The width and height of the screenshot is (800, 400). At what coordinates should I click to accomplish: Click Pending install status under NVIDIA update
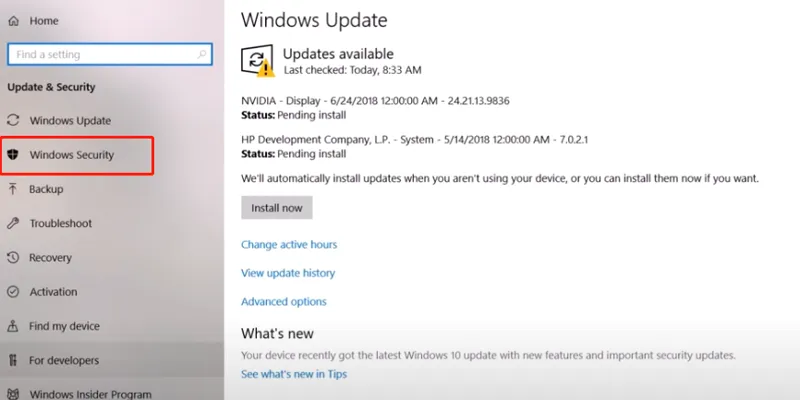[311, 115]
